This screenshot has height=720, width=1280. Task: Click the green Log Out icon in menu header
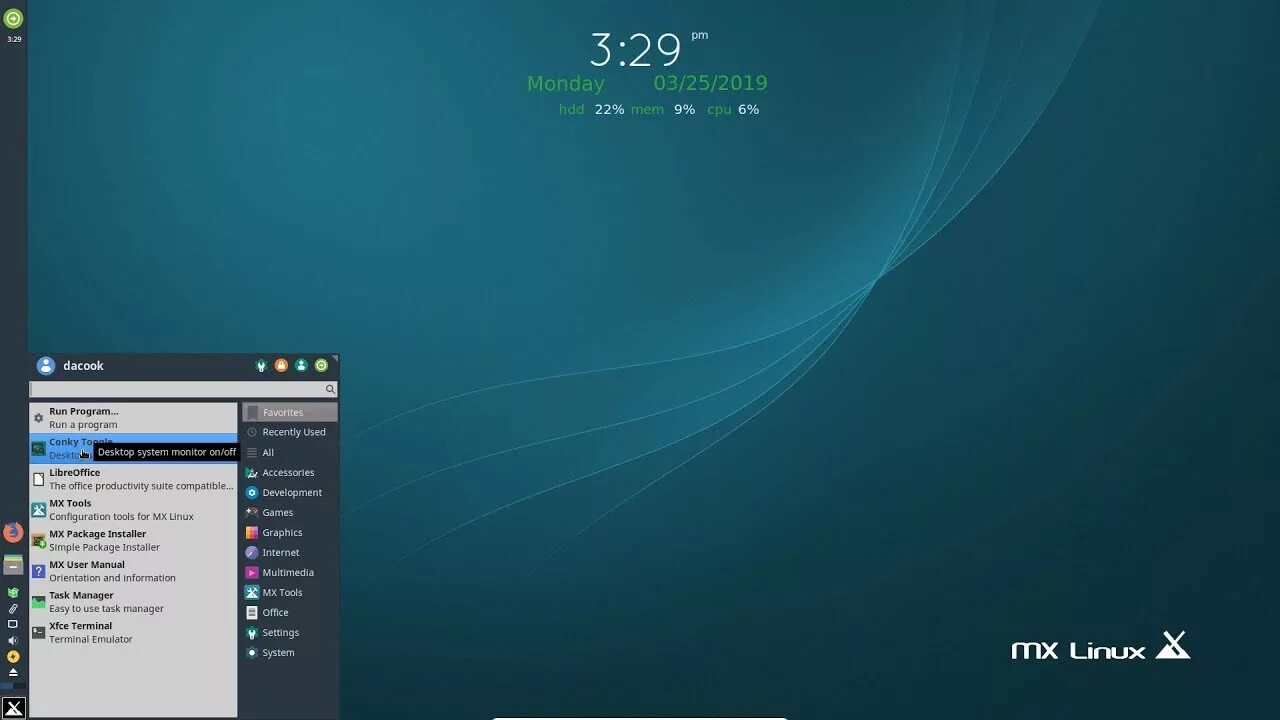[x=321, y=366]
